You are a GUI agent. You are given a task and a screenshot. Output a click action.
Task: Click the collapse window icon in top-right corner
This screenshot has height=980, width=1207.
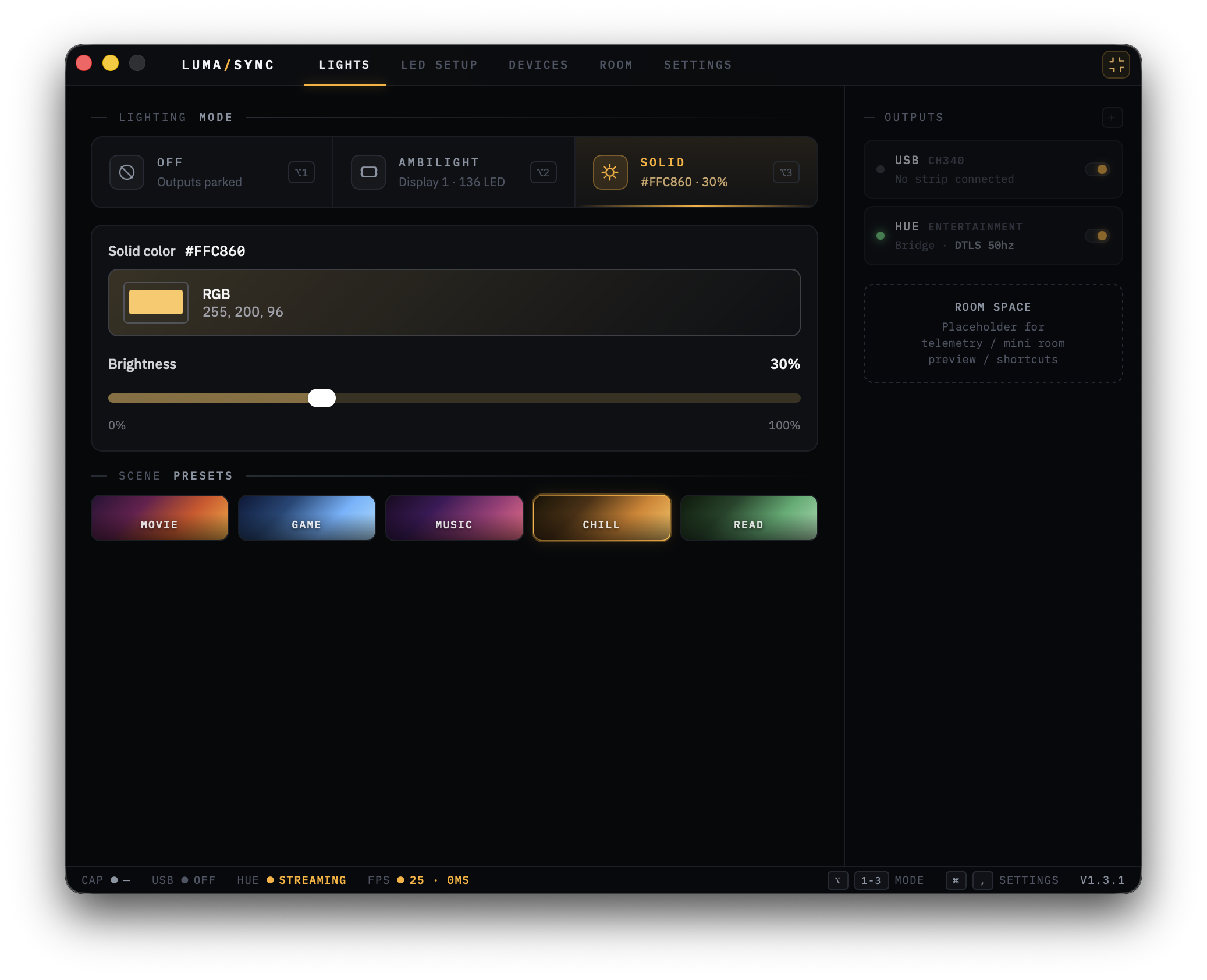coord(1116,65)
